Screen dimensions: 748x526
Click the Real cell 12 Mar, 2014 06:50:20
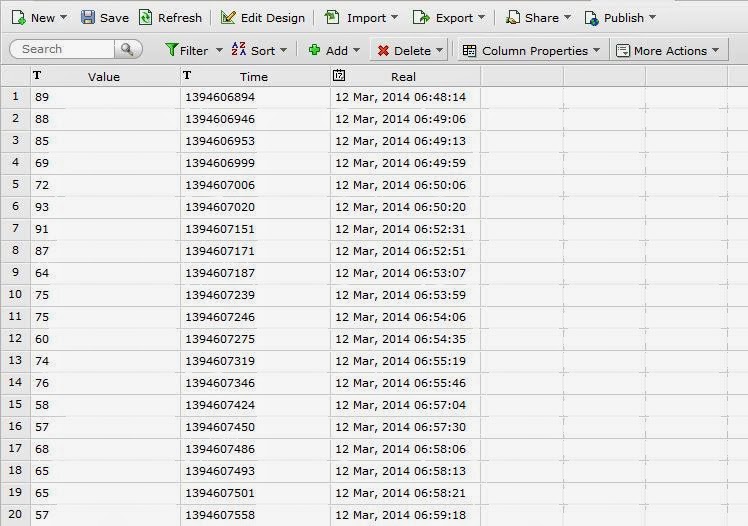[405, 207]
